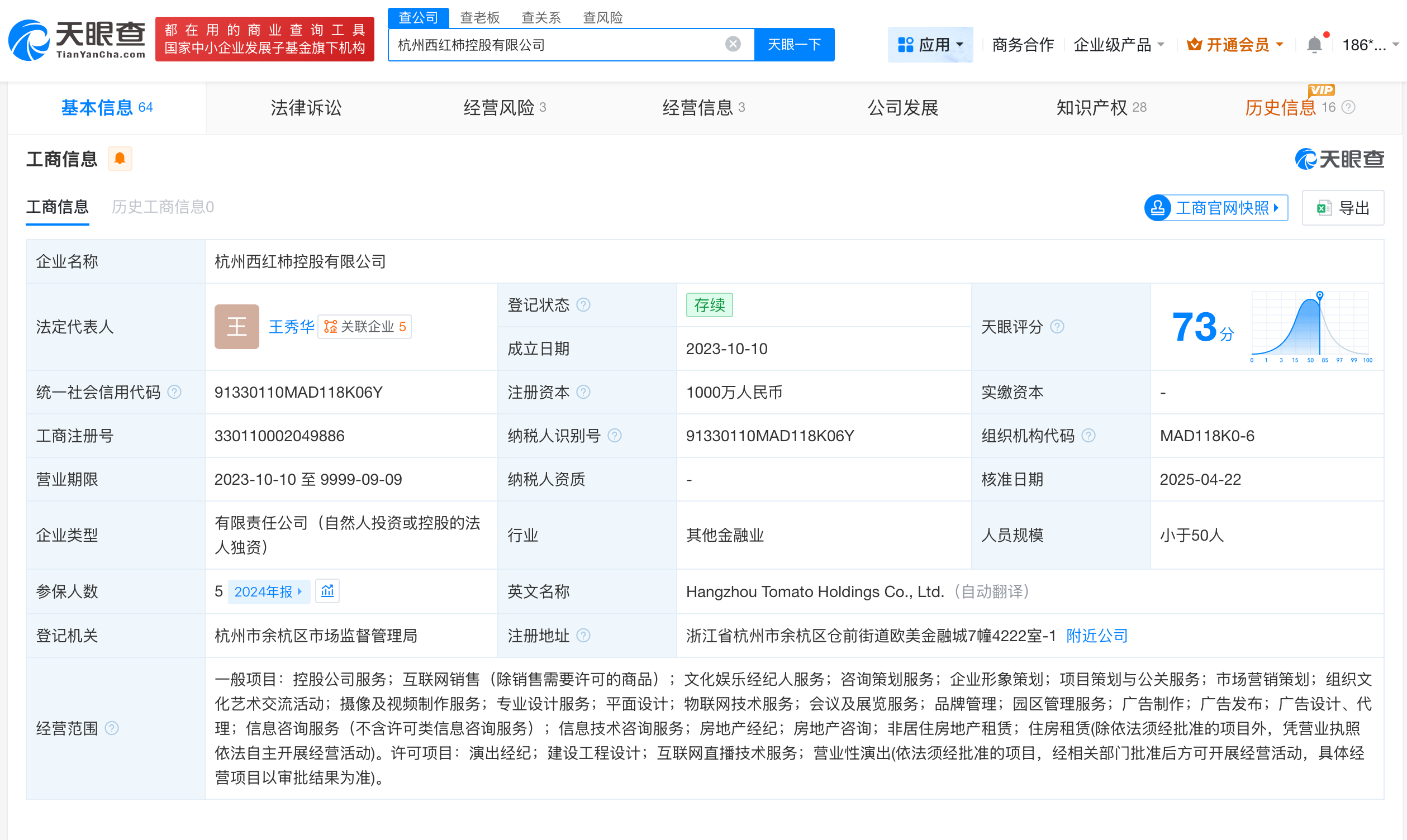
Task: Click the help icon beside 注册资本
Action: (x=583, y=392)
